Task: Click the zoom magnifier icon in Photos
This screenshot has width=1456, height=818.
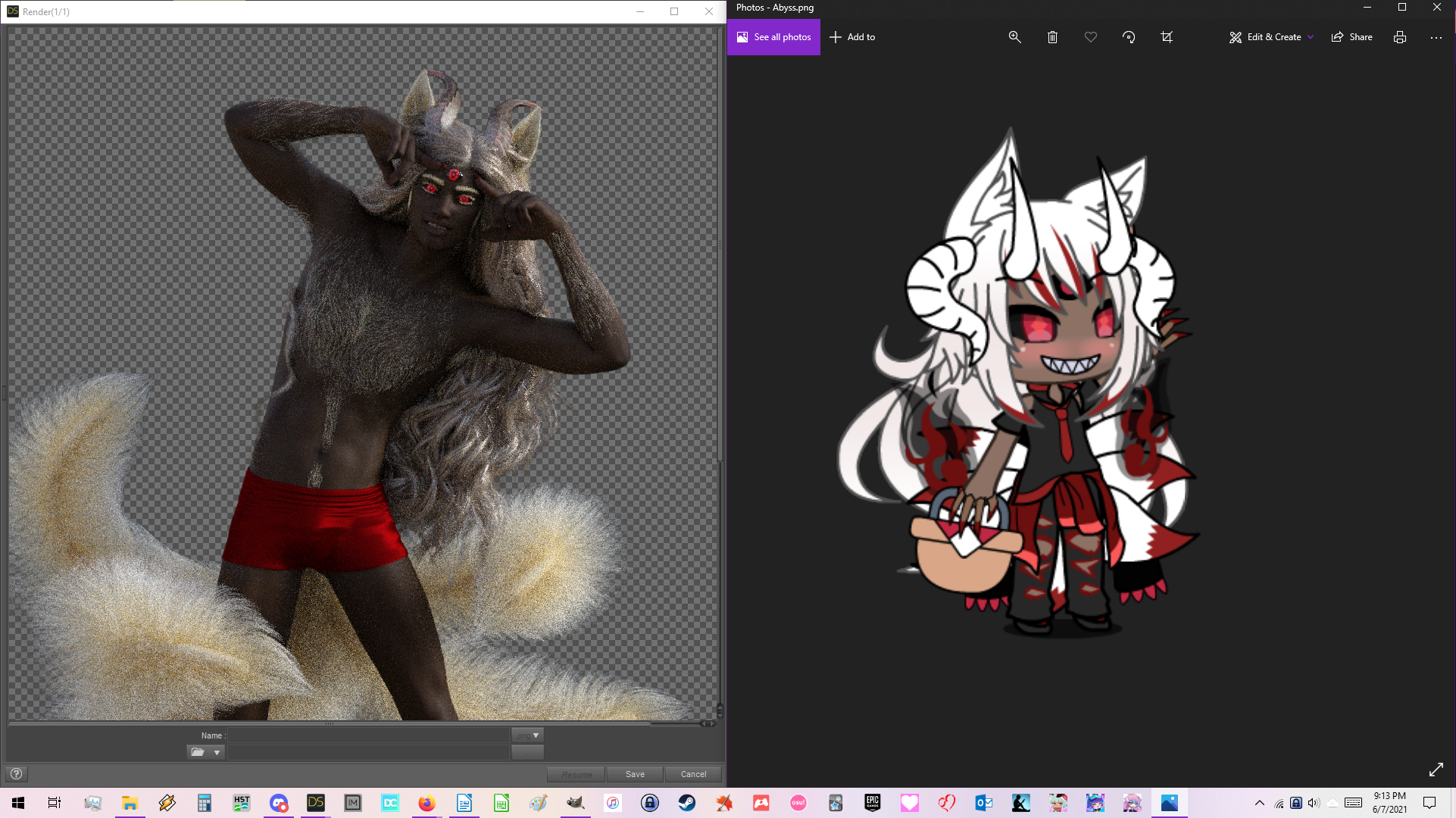Action: [x=1014, y=37]
